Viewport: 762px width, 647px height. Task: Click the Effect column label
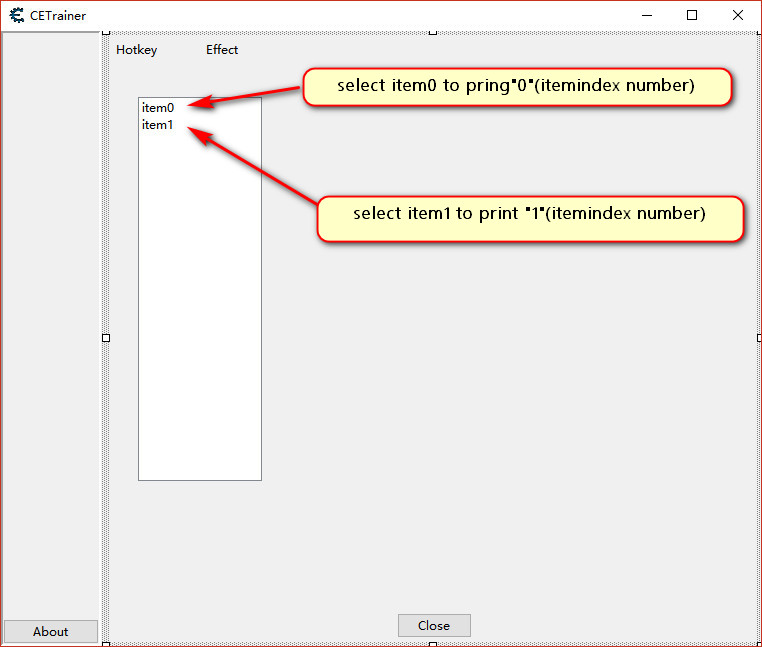coord(222,50)
